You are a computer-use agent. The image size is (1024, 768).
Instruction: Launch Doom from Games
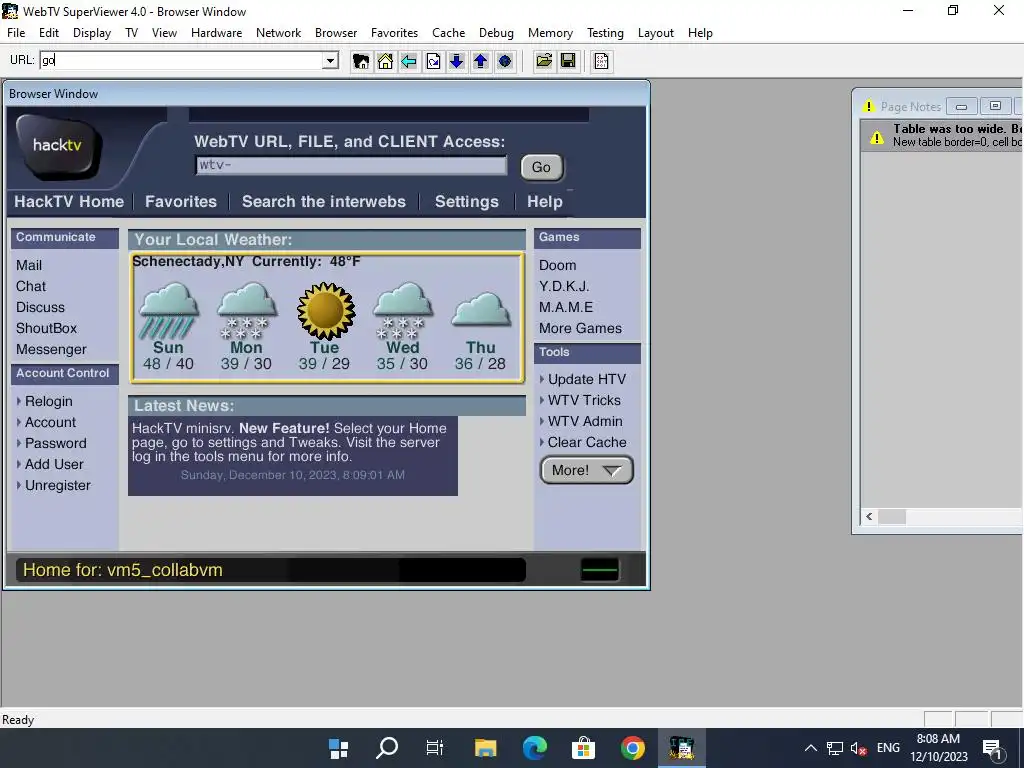(x=558, y=265)
